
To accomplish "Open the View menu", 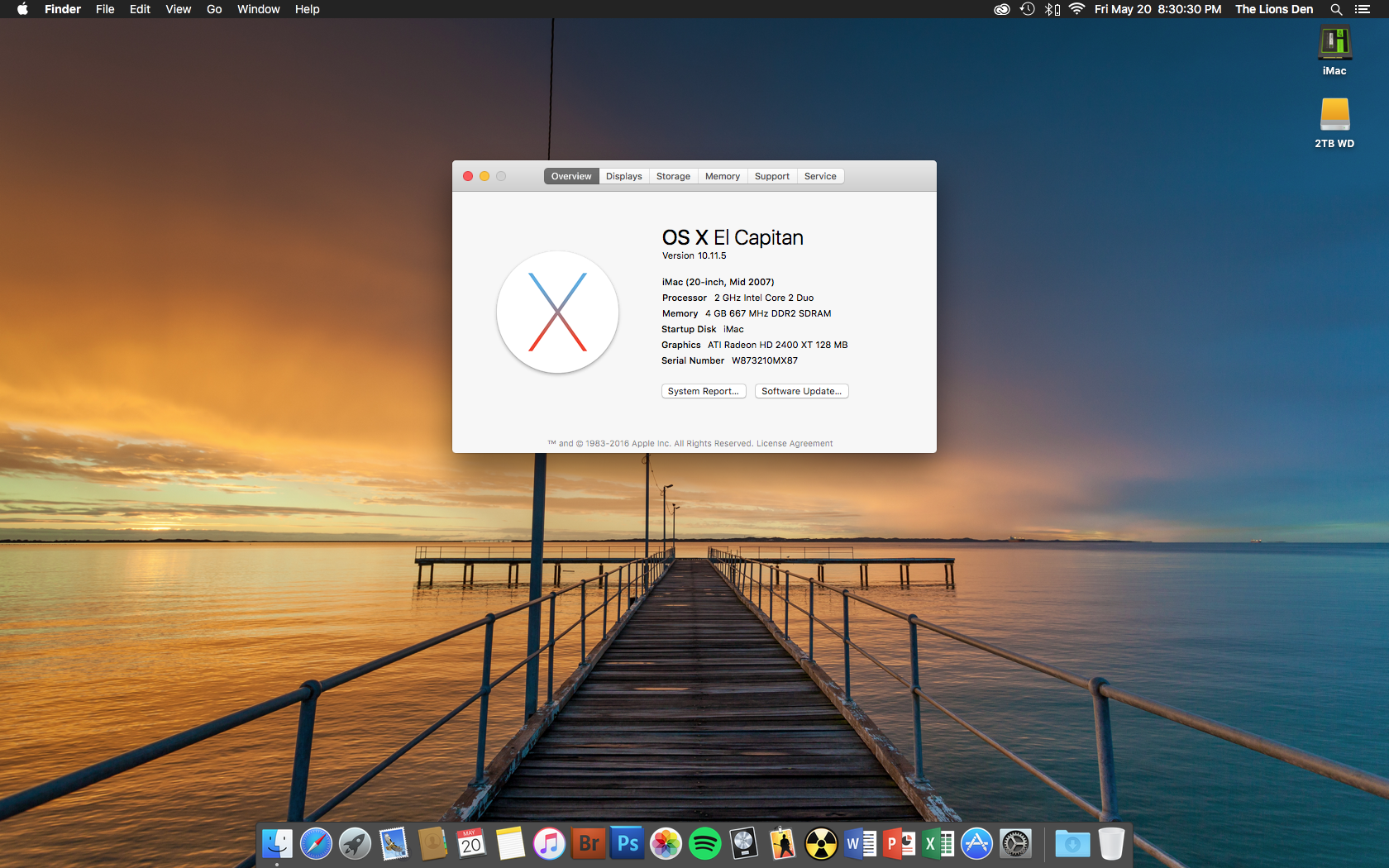I will pos(179,9).
